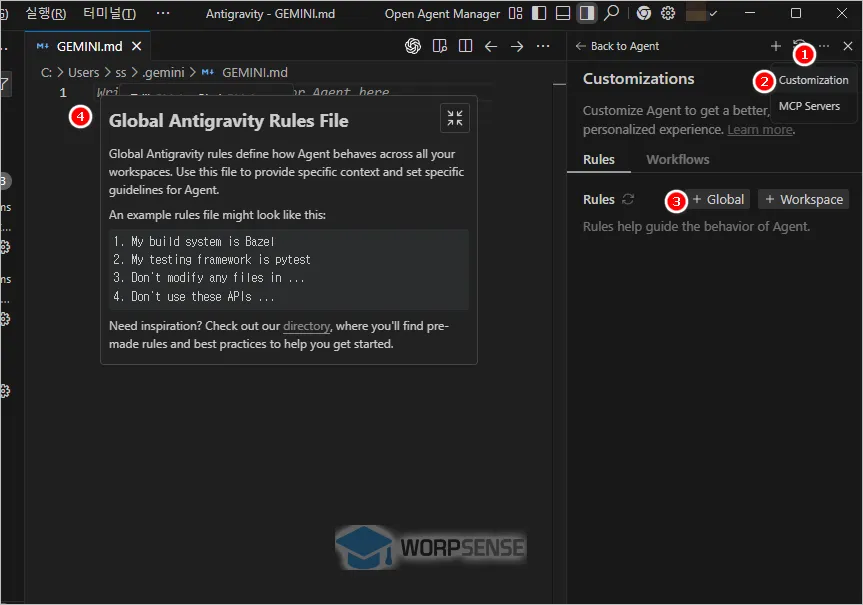Screen dimensions: 863x605
Task: Open the 터미널(T) menu
Action: 109,13
